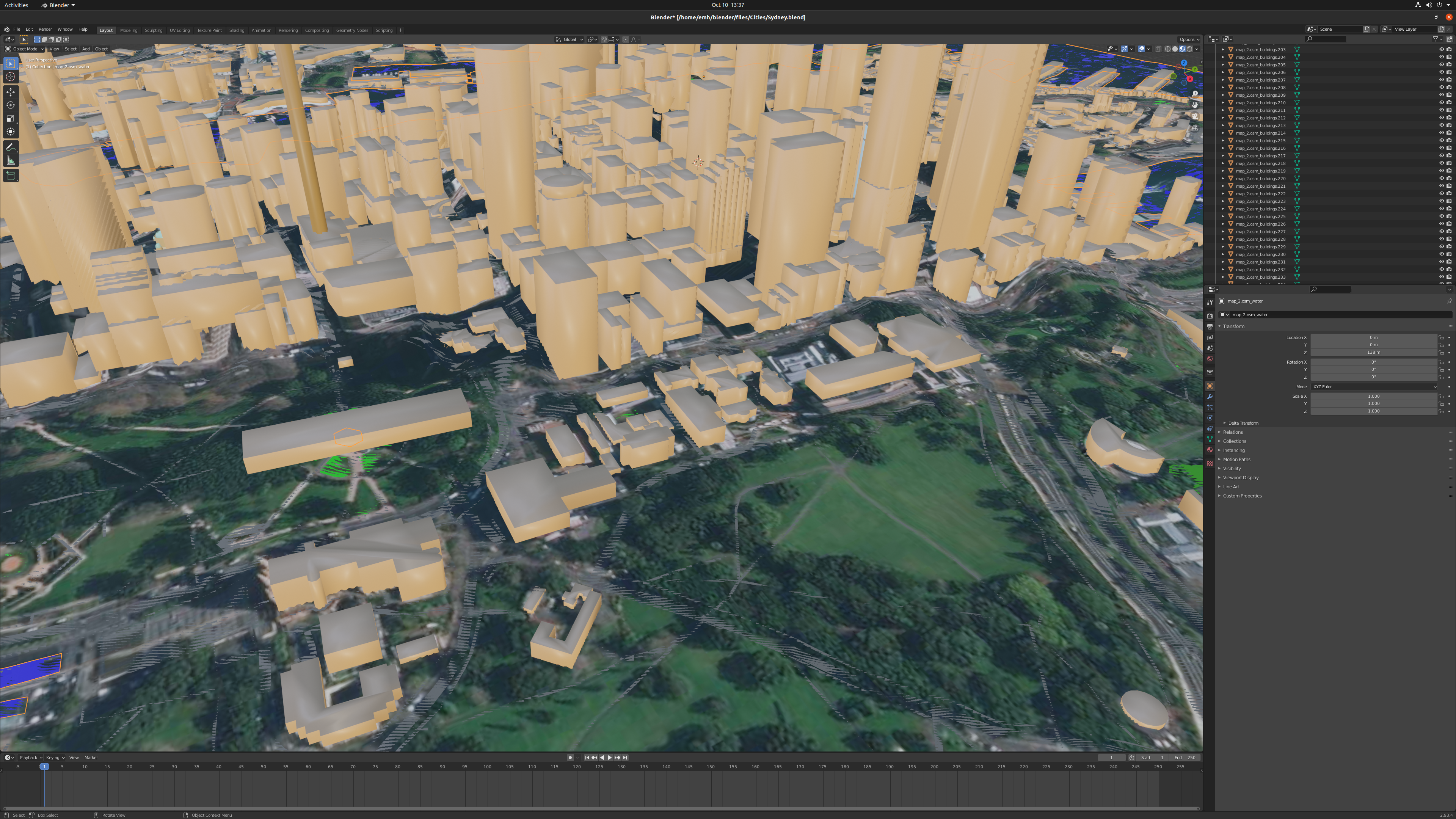This screenshot has height=819, width=1456.
Task: Open Global transform orientation dropdown
Action: click(570, 39)
